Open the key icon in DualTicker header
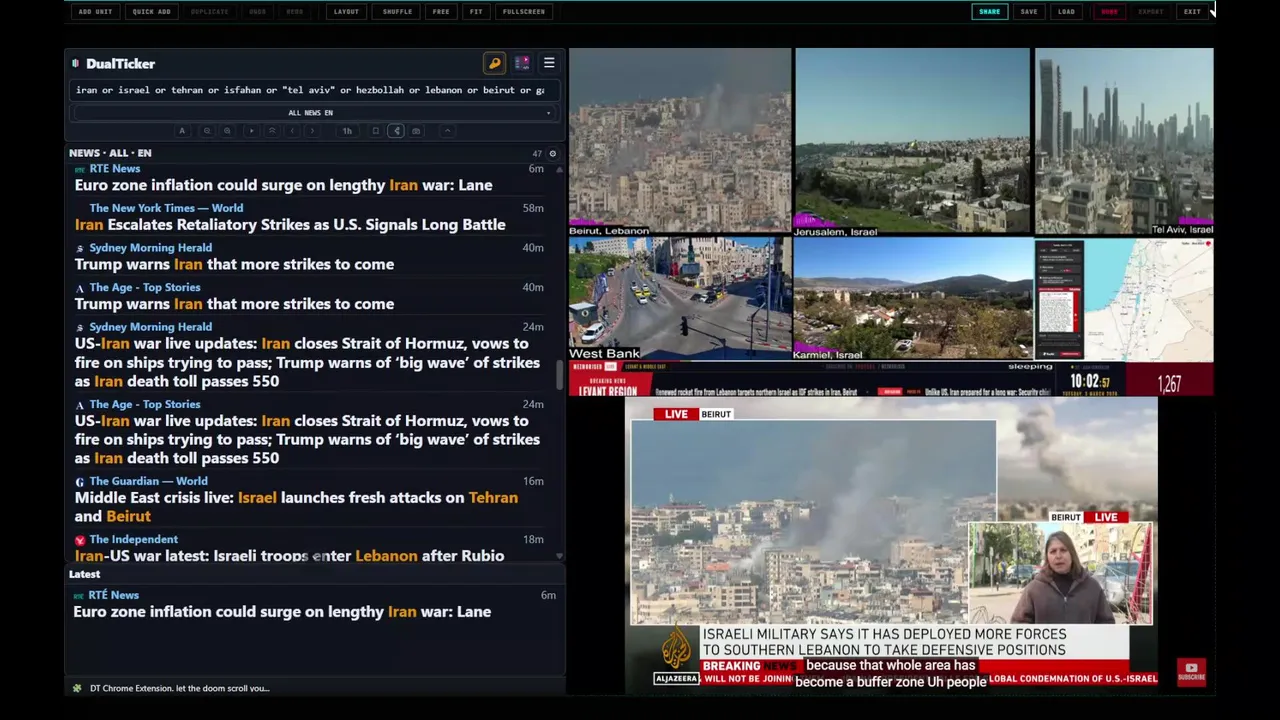Viewport: 1280px width, 720px height. 494,63
